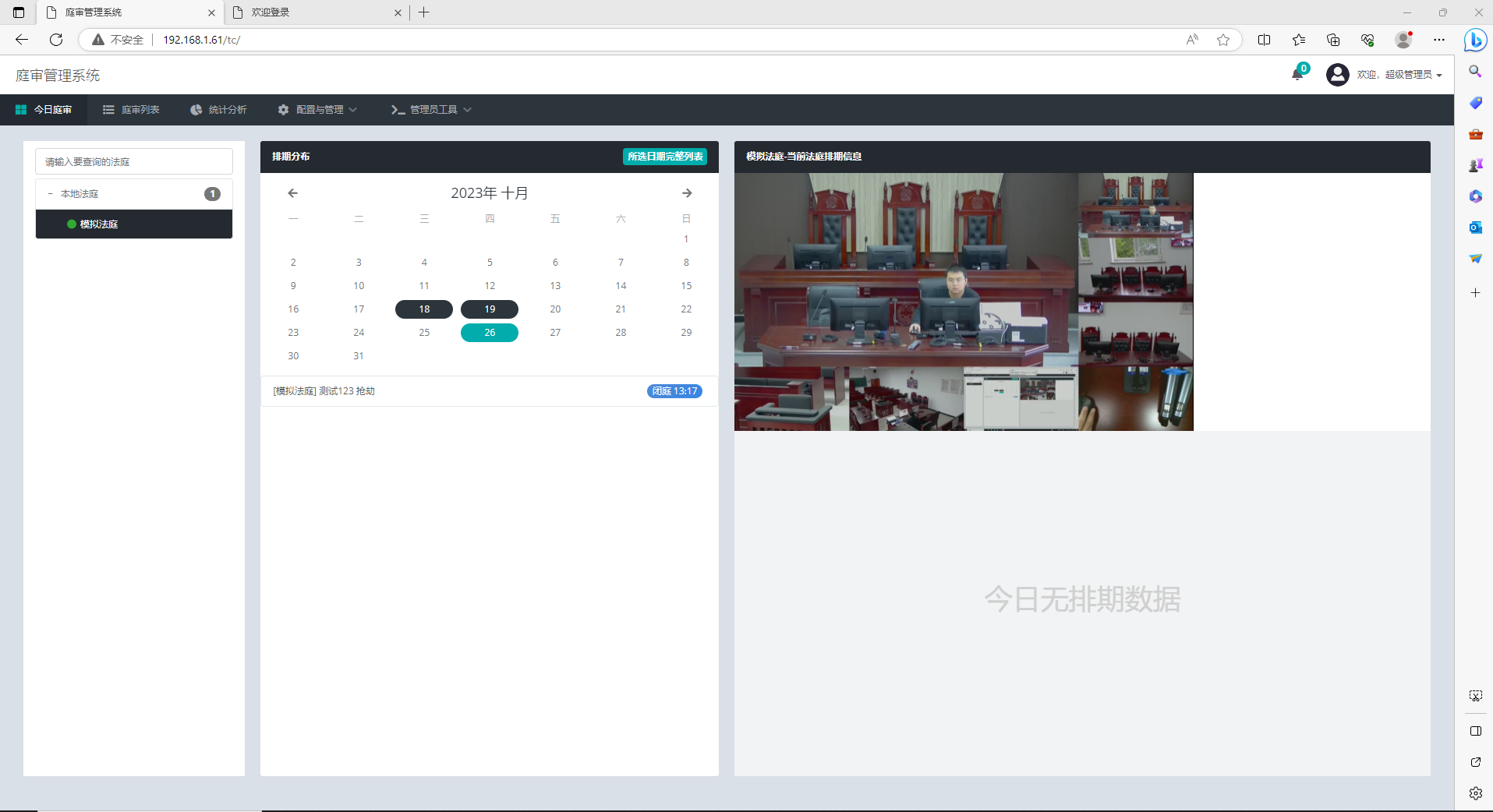The image size is (1493, 812).
Task: Switch to the 欢迎登录 browser tab
Action: pyautogui.click(x=312, y=12)
